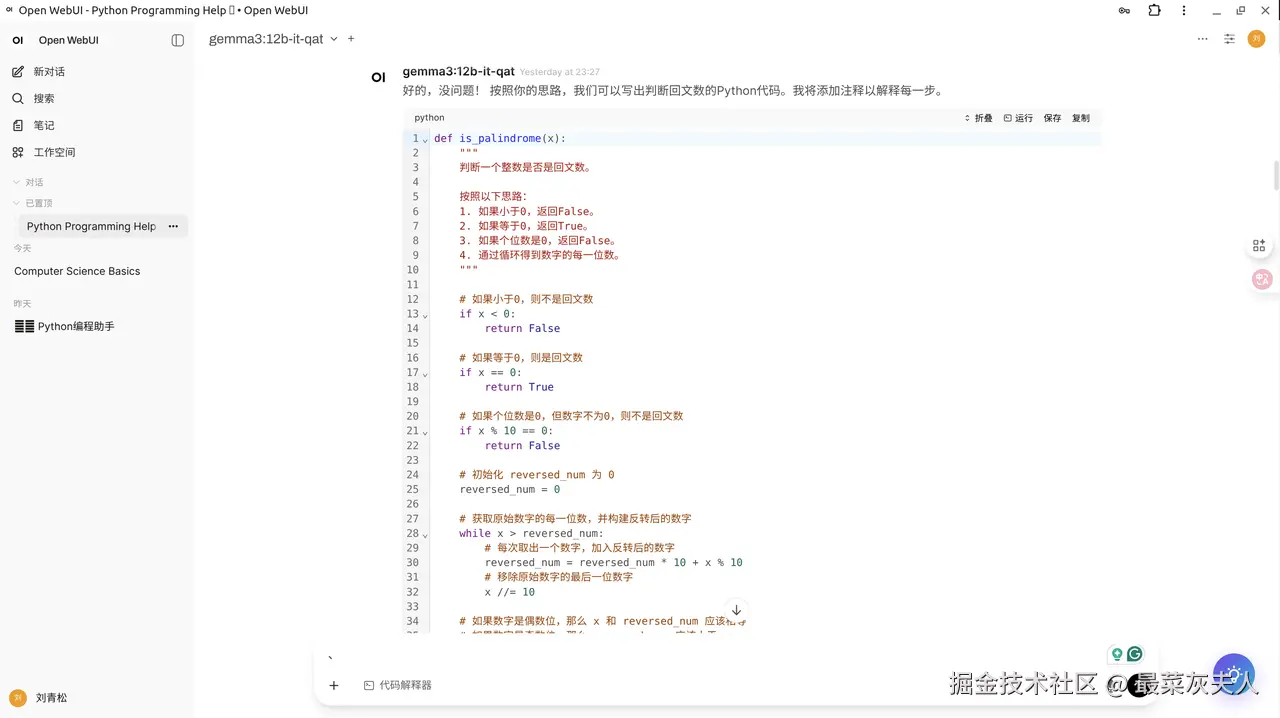Collapse the 已置顶 pinned section
Viewport: 1280px width, 718px height.
click(32, 203)
